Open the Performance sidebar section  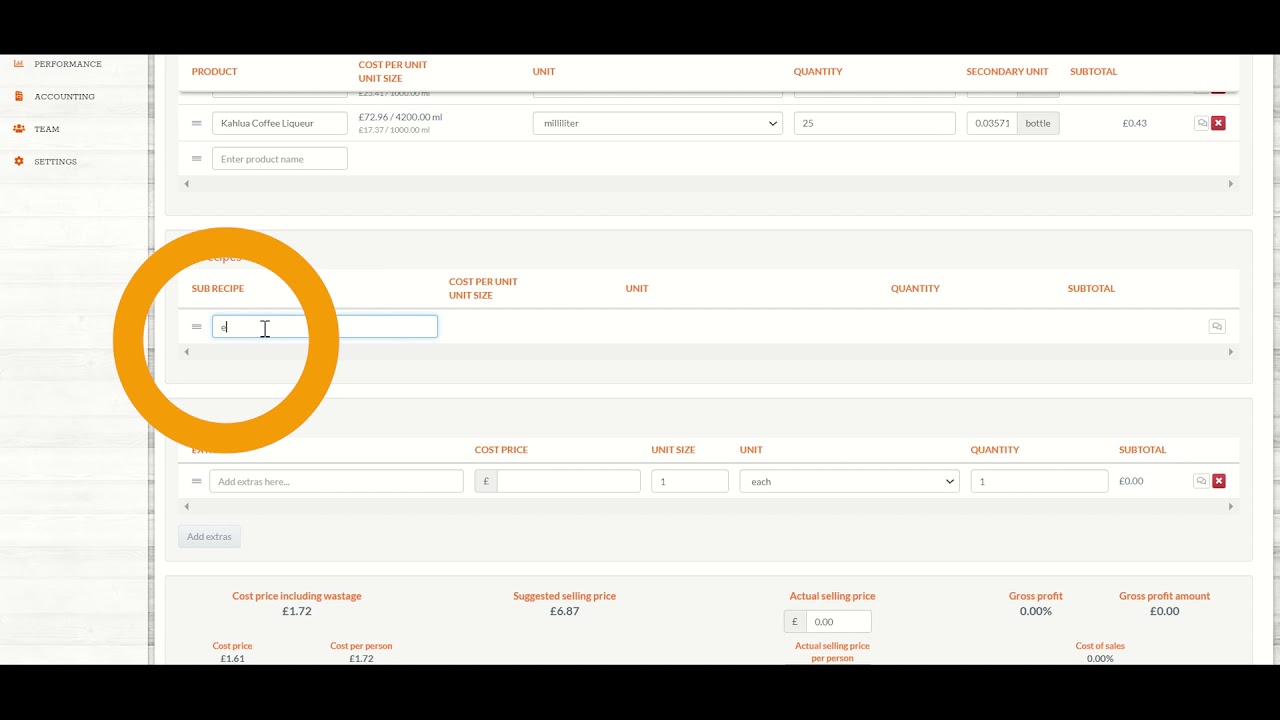[68, 64]
